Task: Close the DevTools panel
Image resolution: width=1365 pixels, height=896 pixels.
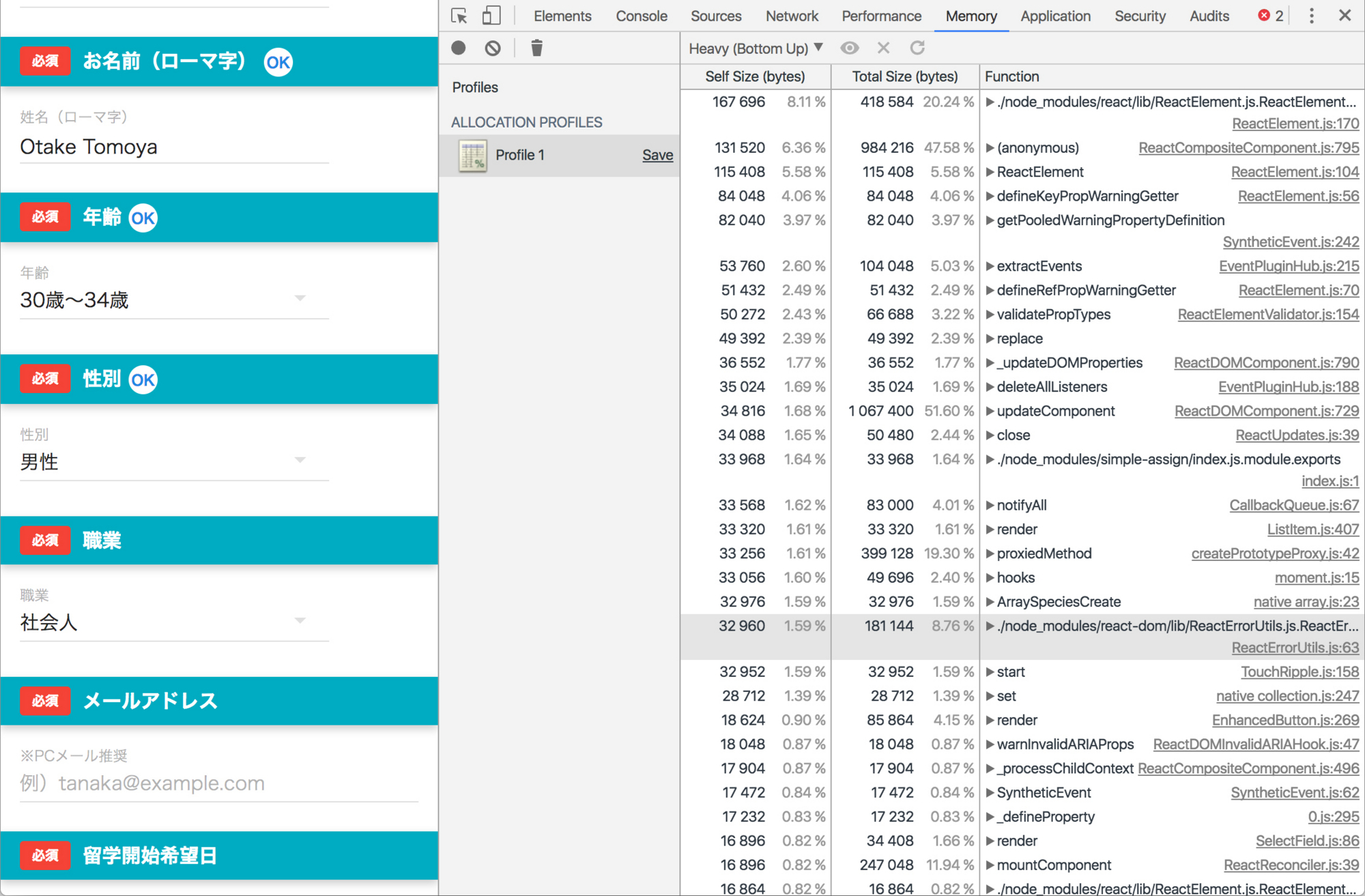Action: pos(1345,15)
